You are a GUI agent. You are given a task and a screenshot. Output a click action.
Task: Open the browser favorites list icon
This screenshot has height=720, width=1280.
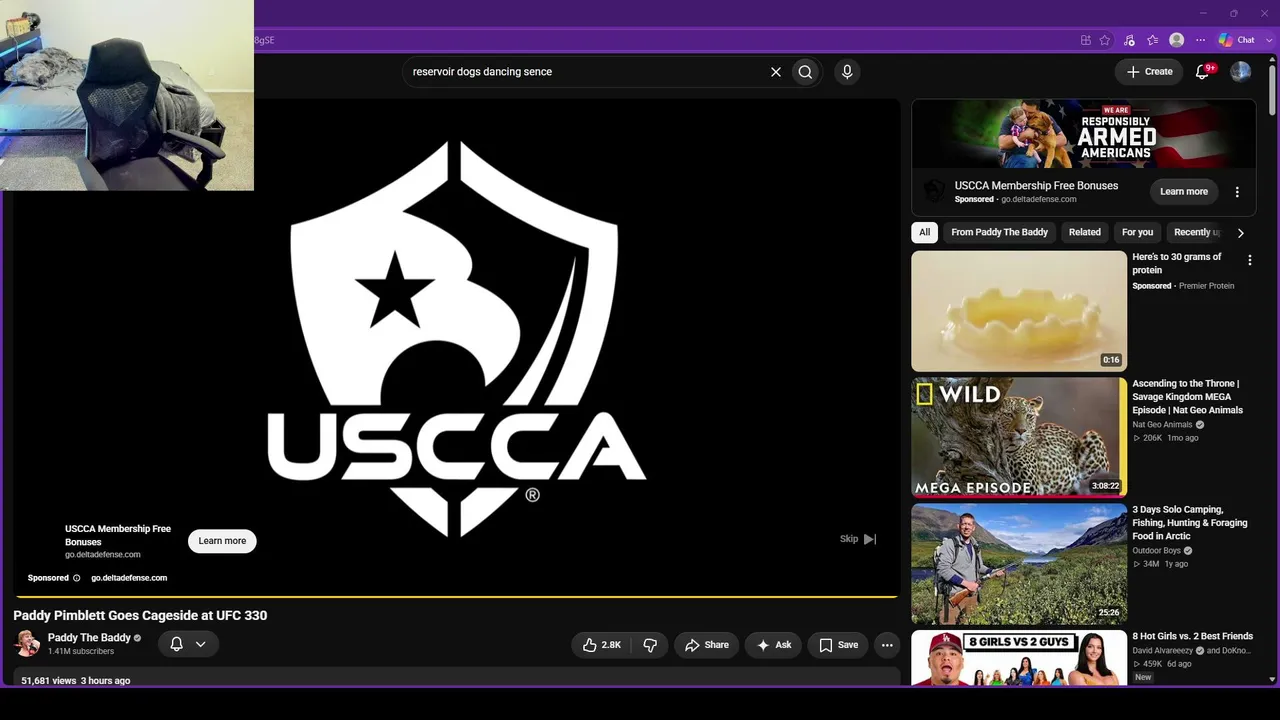(x=1153, y=40)
